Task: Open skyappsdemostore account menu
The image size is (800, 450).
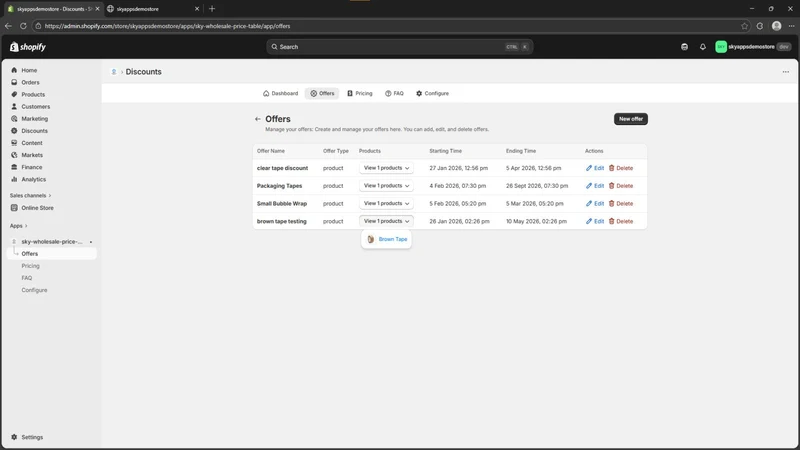Action: 753,47
